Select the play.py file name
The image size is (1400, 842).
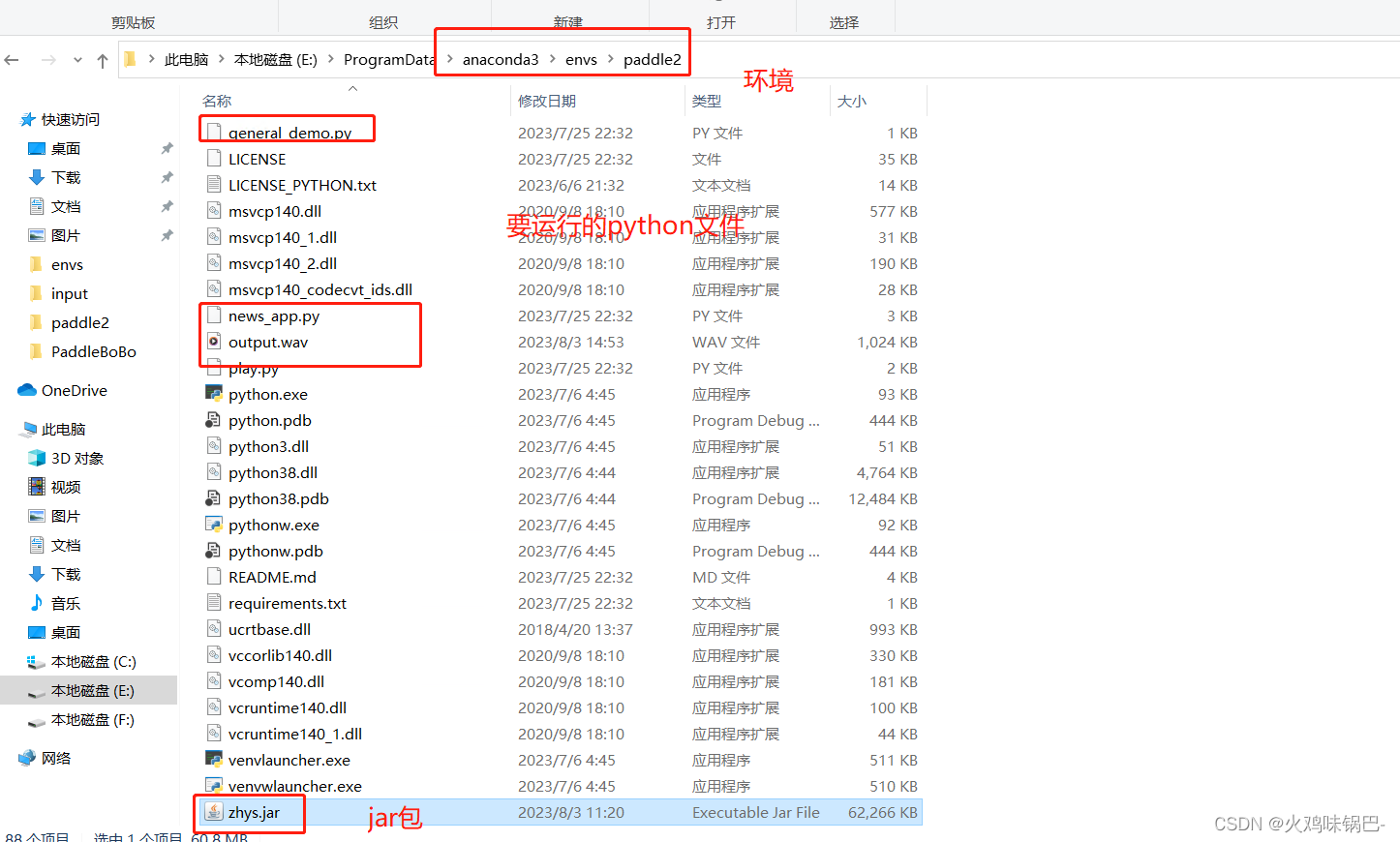pyautogui.click(x=254, y=368)
